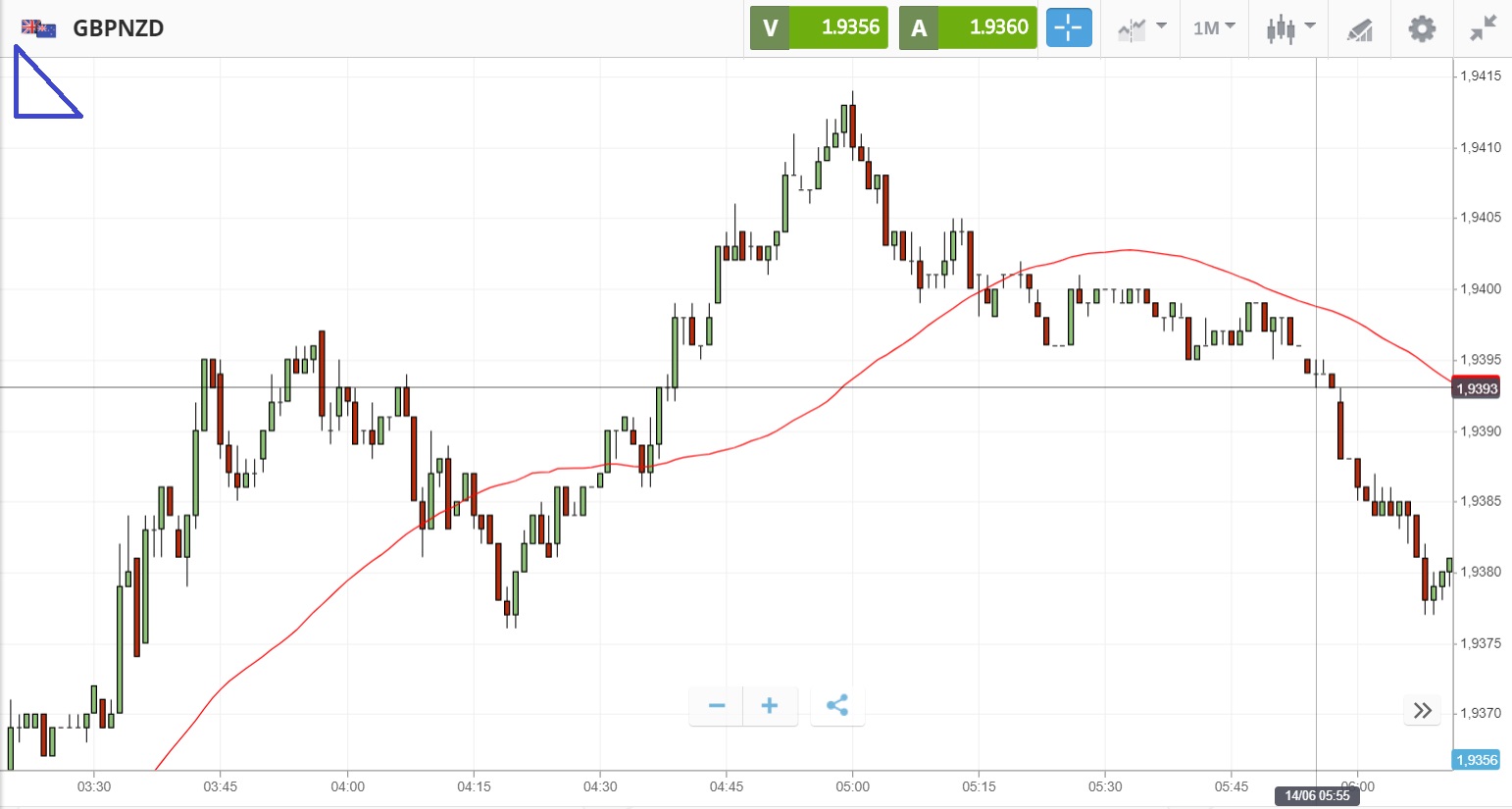The image size is (1512, 809).
Task: Jump to latest candles with double-arrow
Action: click(x=1423, y=710)
